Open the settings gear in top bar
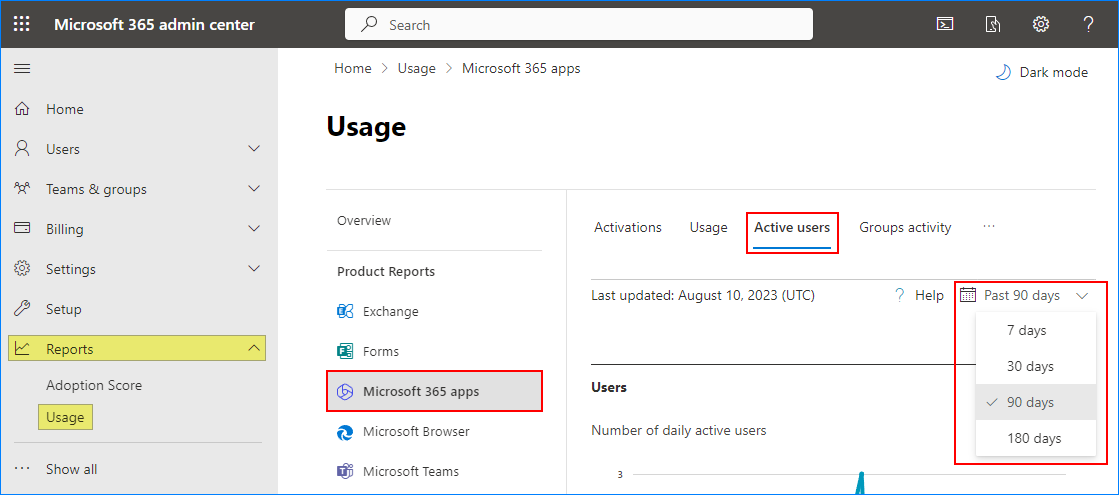Screen dimensions: 1119x495 (x=1040, y=24)
